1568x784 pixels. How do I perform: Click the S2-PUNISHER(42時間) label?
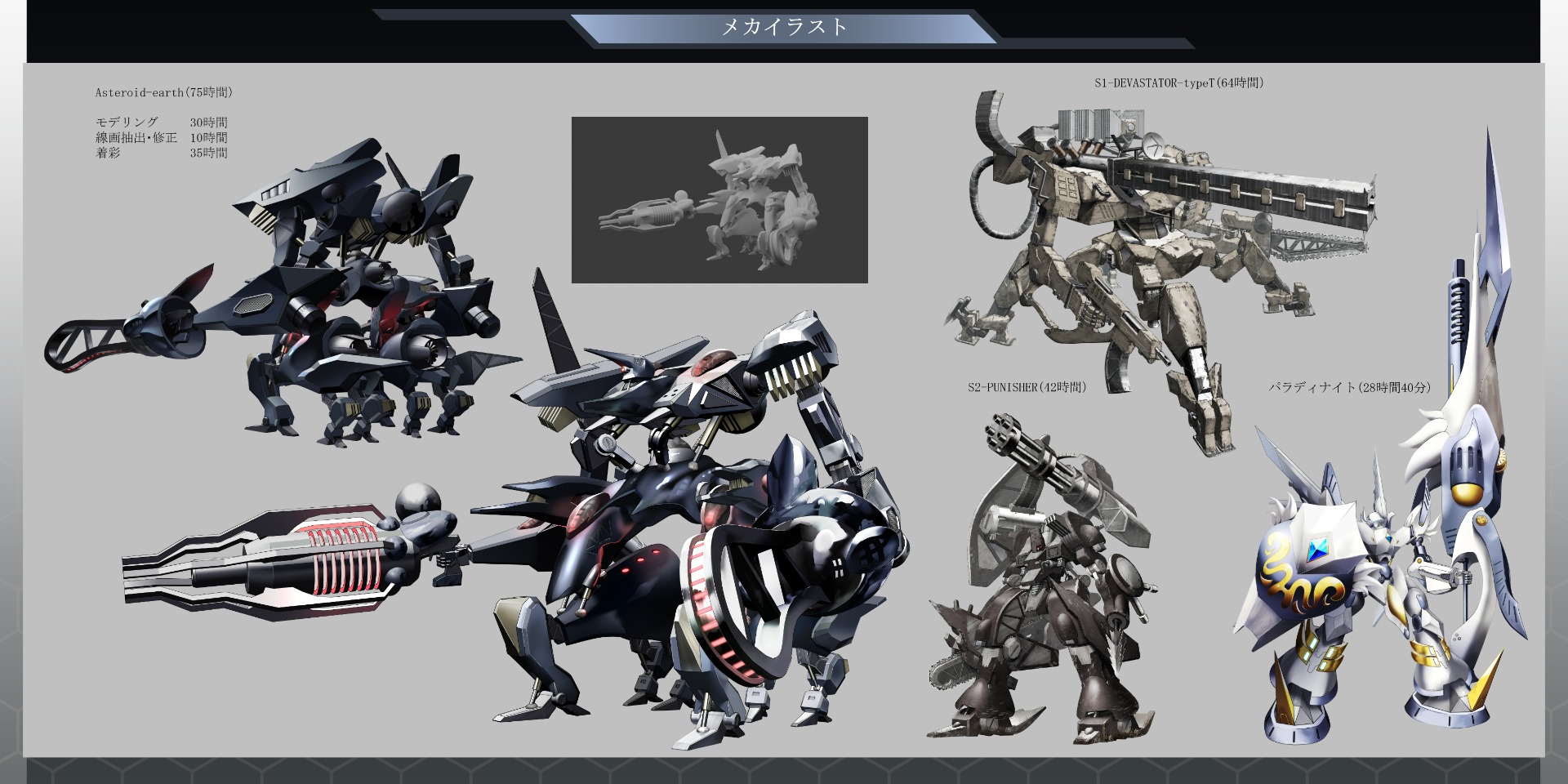(x=1027, y=387)
